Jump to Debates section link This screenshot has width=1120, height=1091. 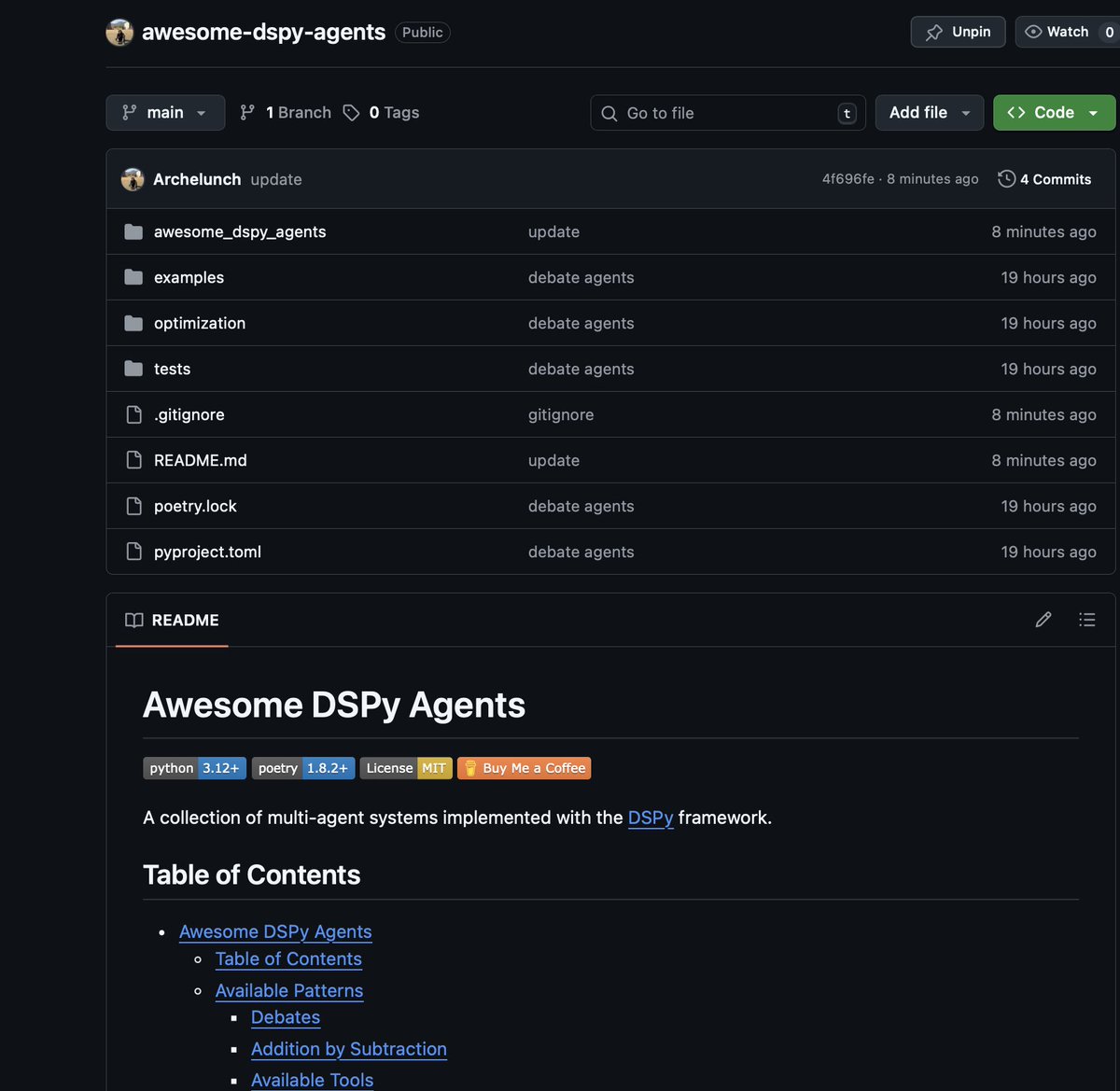[286, 1017]
